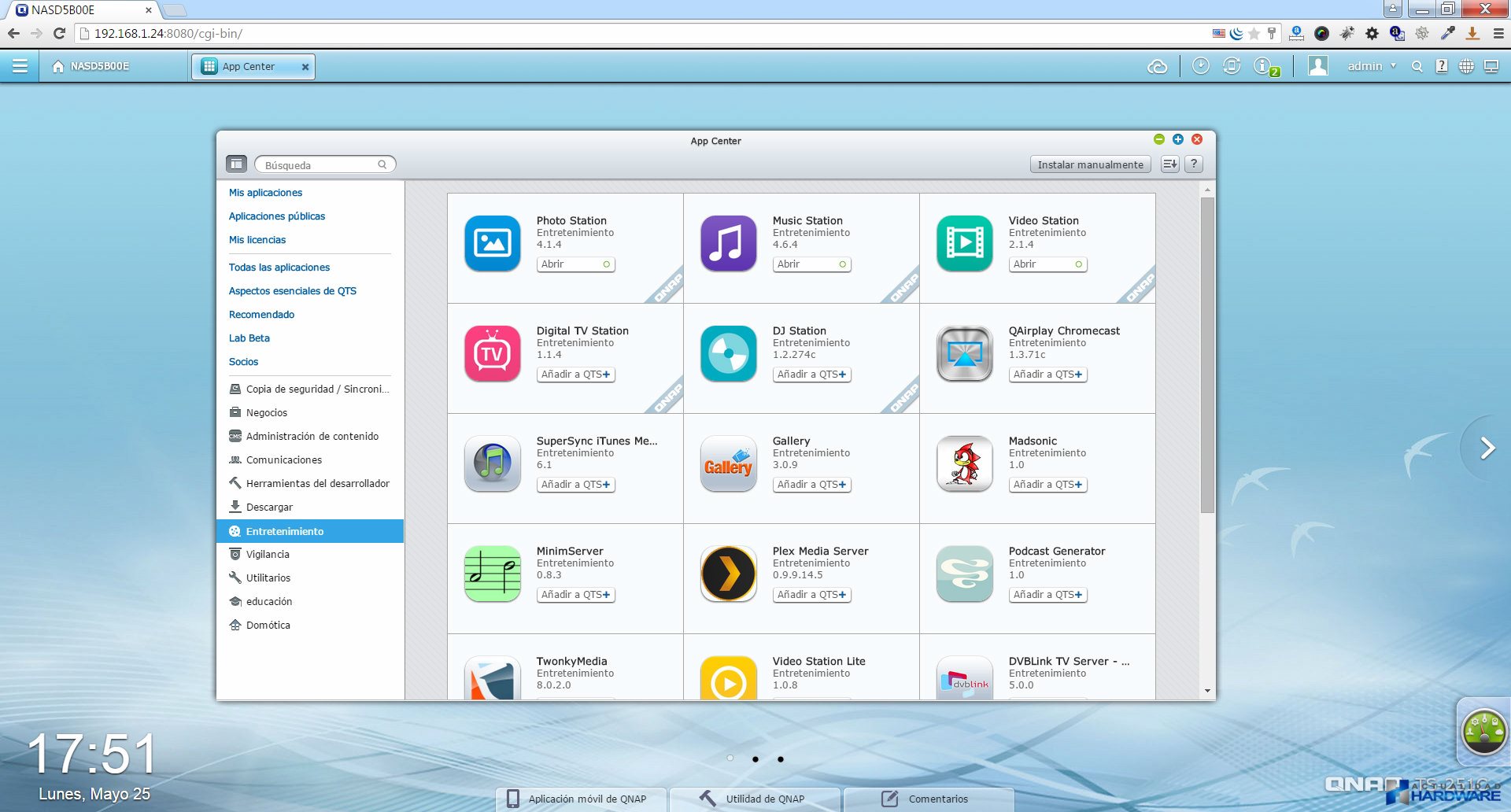The height and width of the screenshot is (812, 1511).
Task: Open the resource monitor dashboard gauge
Action: click(x=1483, y=732)
